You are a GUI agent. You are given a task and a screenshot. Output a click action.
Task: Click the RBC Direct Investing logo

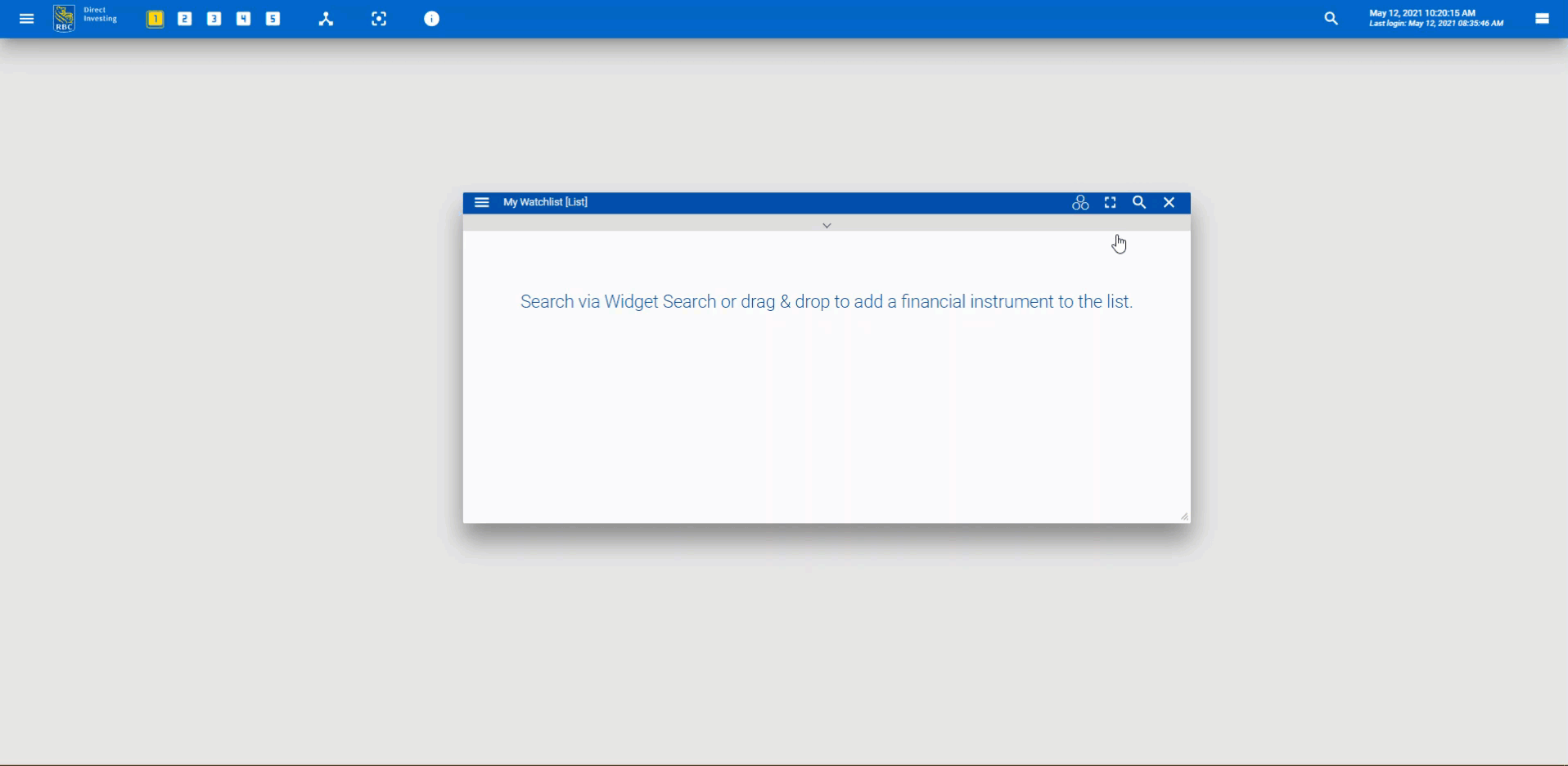pyautogui.click(x=64, y=18)
